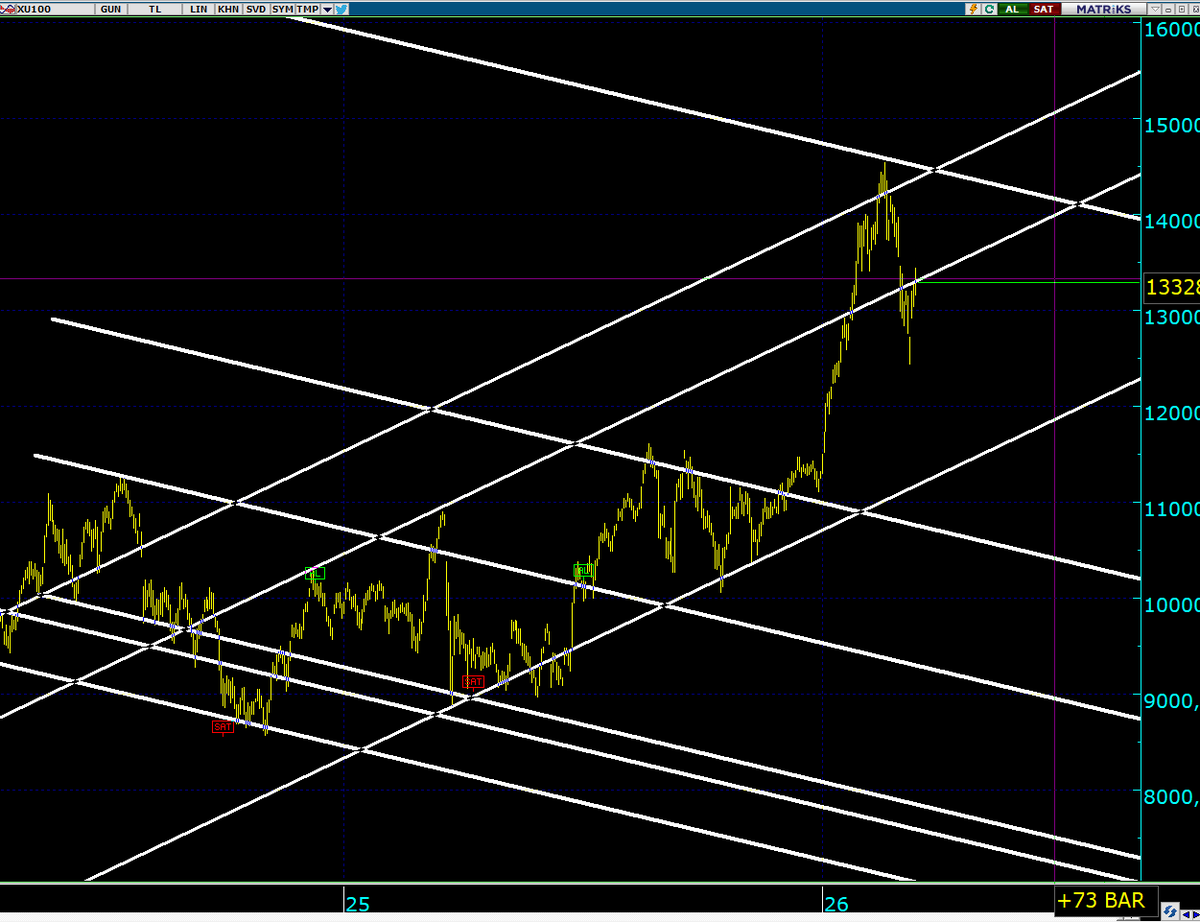Expand the window options triangle dropdown
Image resolution: width=1200 pixels, height=922 pixels.
coord(1155,10)
